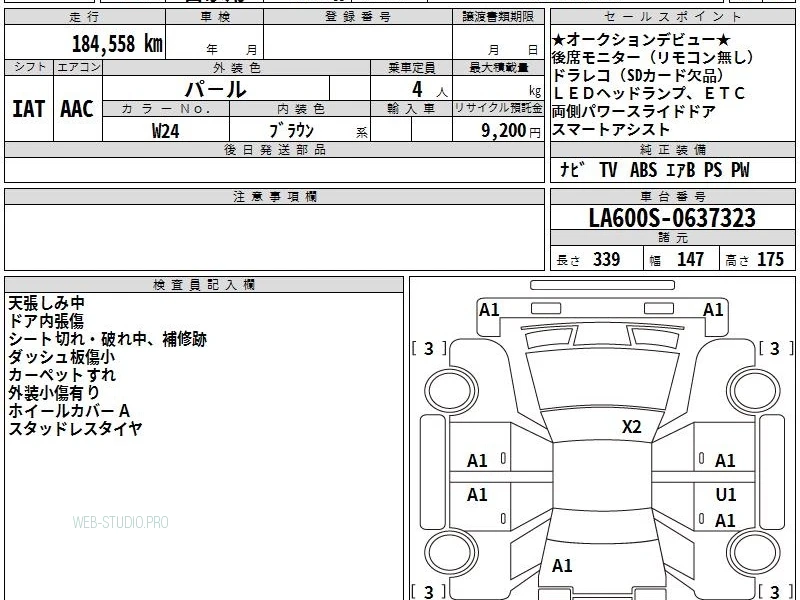The image size is (800, 600).
Task: Select the color code W24
Action: (166, 131)
